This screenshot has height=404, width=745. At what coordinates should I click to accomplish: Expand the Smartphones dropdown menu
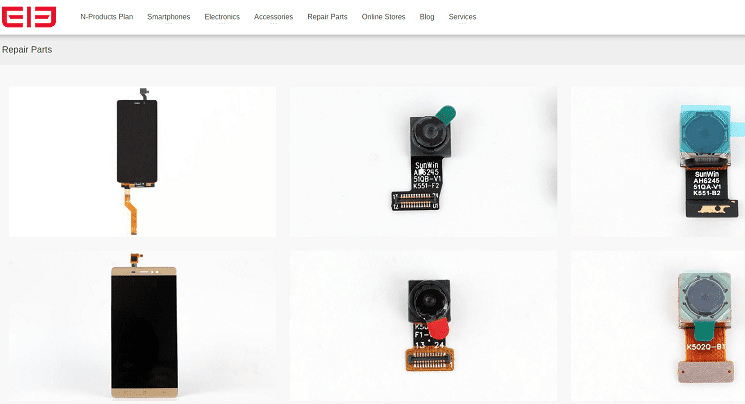(169, 17)
